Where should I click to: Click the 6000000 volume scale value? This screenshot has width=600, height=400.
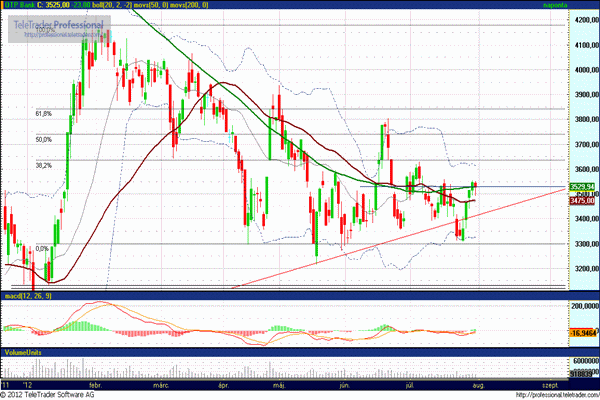[x=586, y=361]
